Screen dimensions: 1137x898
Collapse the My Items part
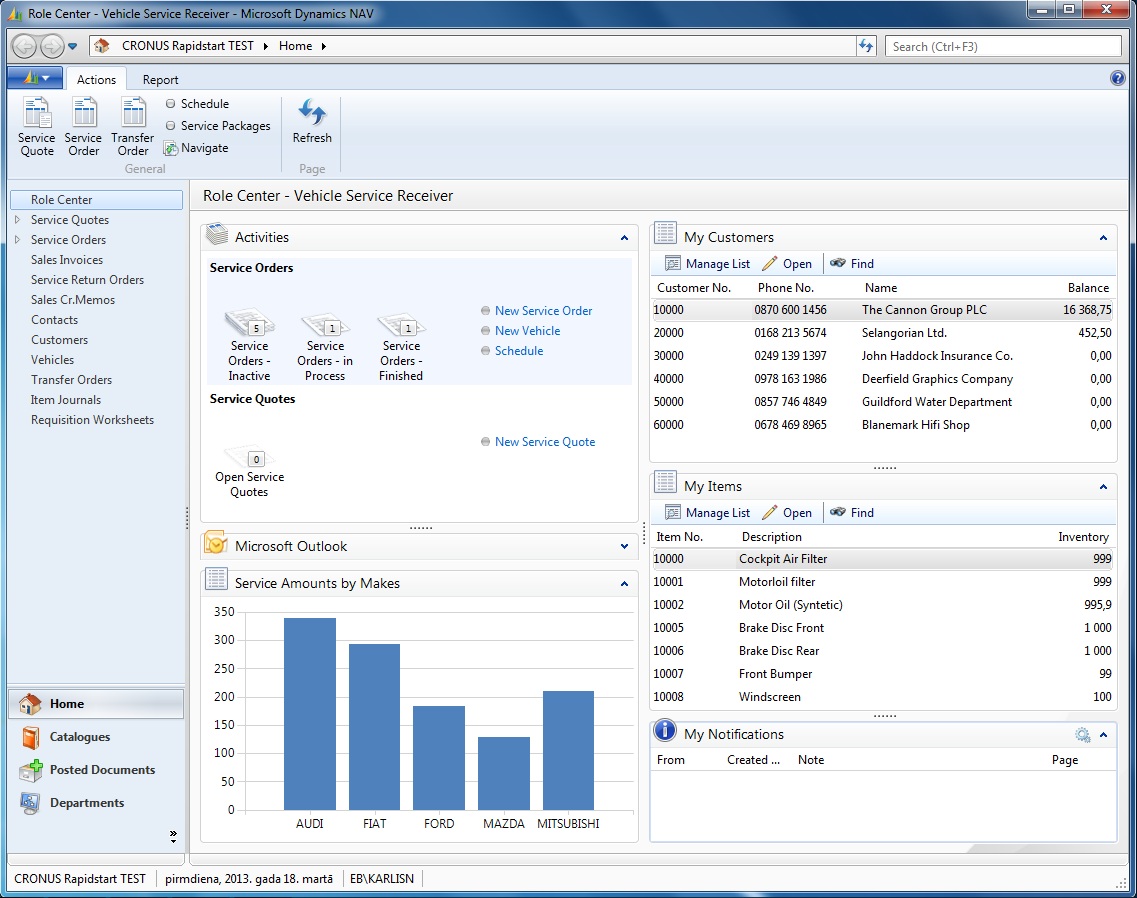tap(1103, 487)
